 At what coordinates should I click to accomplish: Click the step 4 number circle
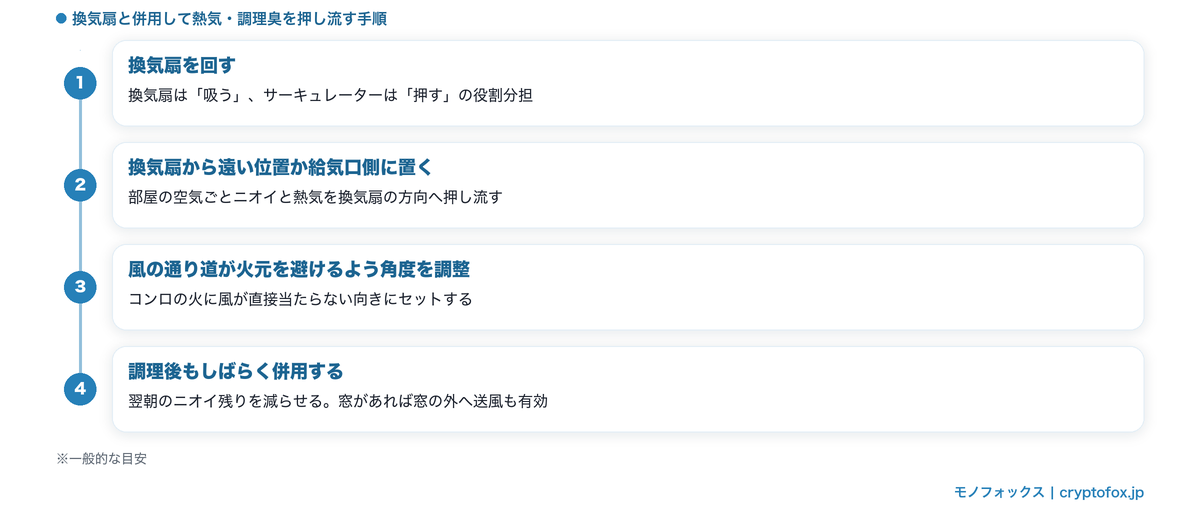(x=80, y=389)
